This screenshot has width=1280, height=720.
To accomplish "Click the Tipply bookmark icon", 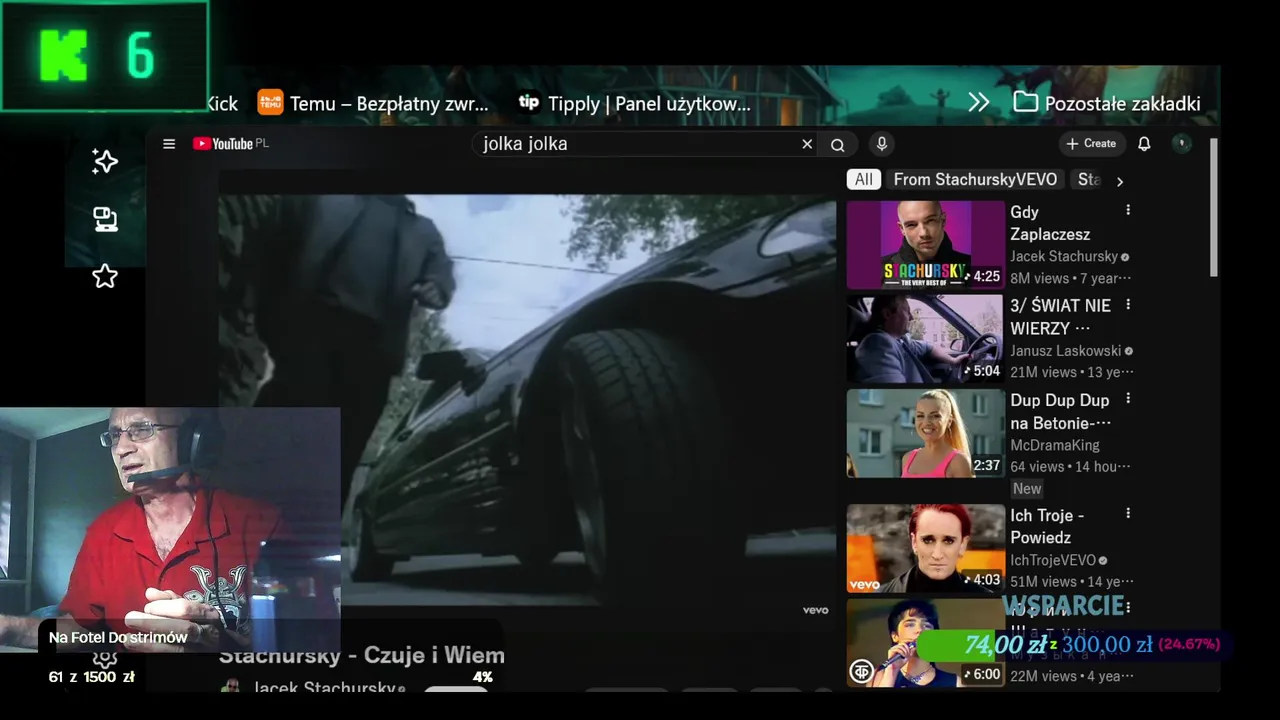I will (529, 103).
